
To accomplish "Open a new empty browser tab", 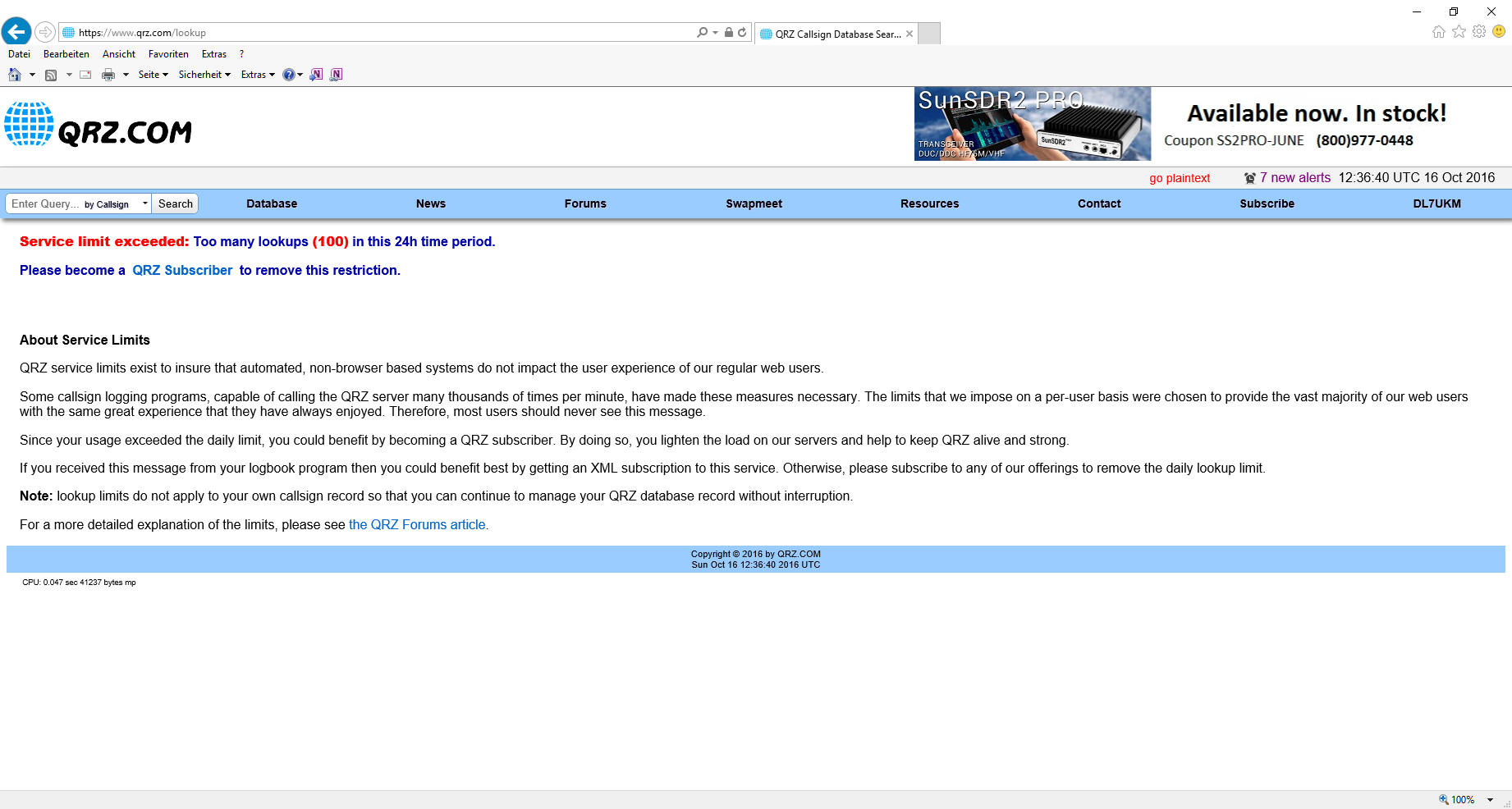I will point(929,34).
